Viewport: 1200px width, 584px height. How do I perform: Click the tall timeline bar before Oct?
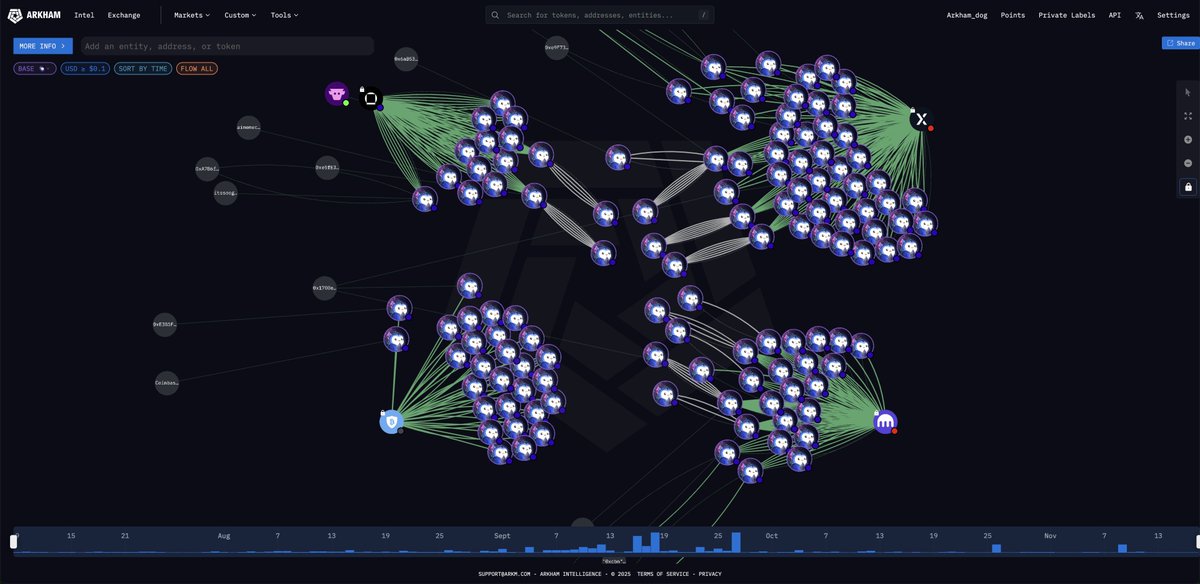(736, 542)
